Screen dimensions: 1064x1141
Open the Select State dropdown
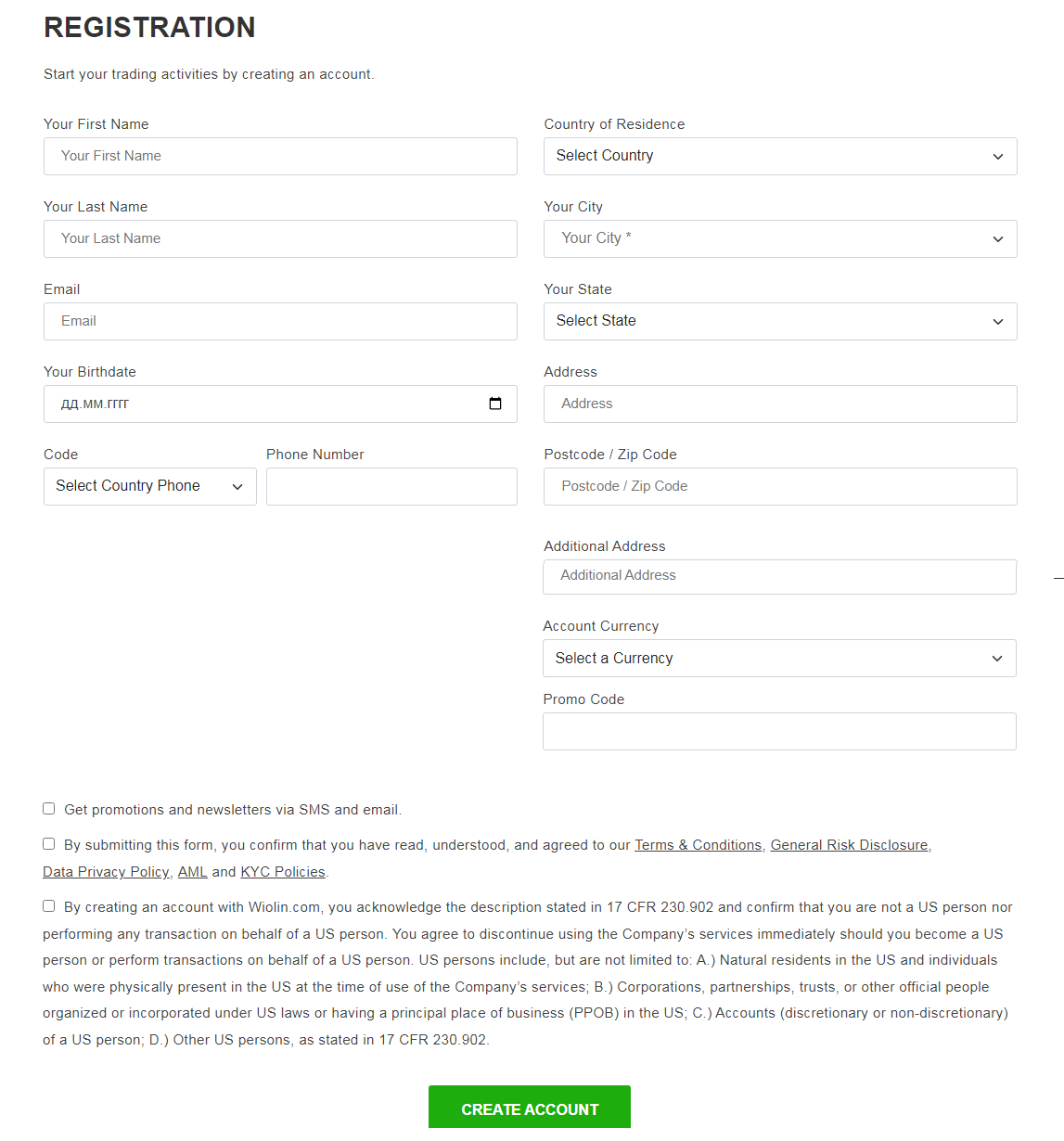click(x=780, y=321)
